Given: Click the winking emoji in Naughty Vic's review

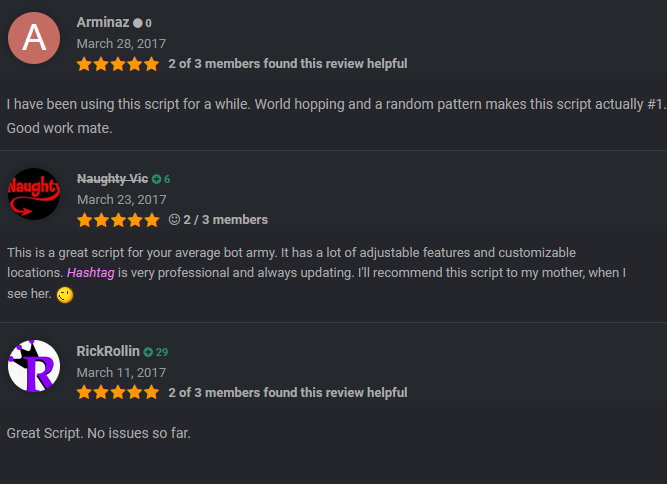Looking at the screenshot, I should click(65, 295).
